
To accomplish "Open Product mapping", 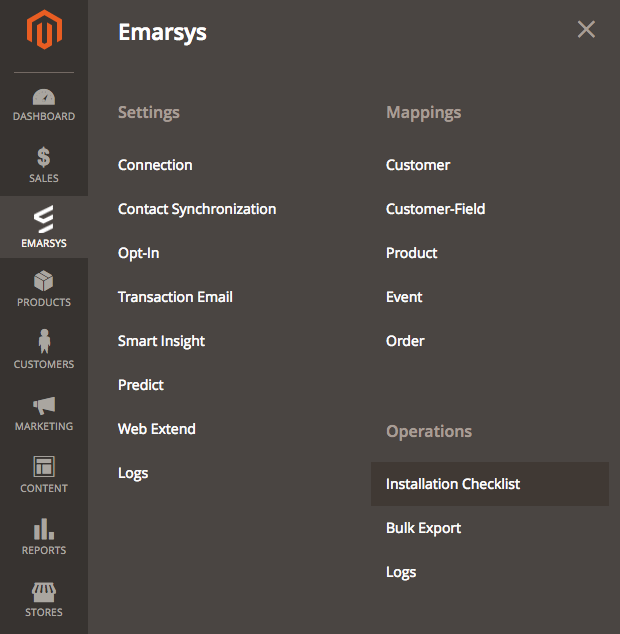I will pos(411,253).
